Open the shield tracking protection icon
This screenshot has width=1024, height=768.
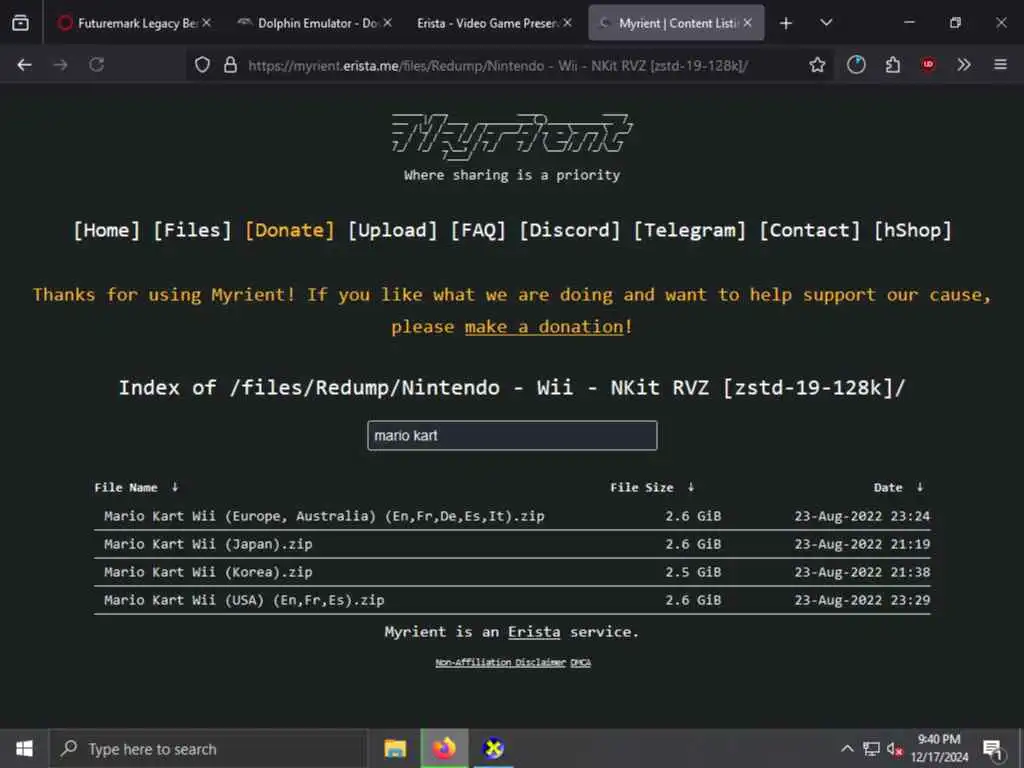[x=202, y=65]
